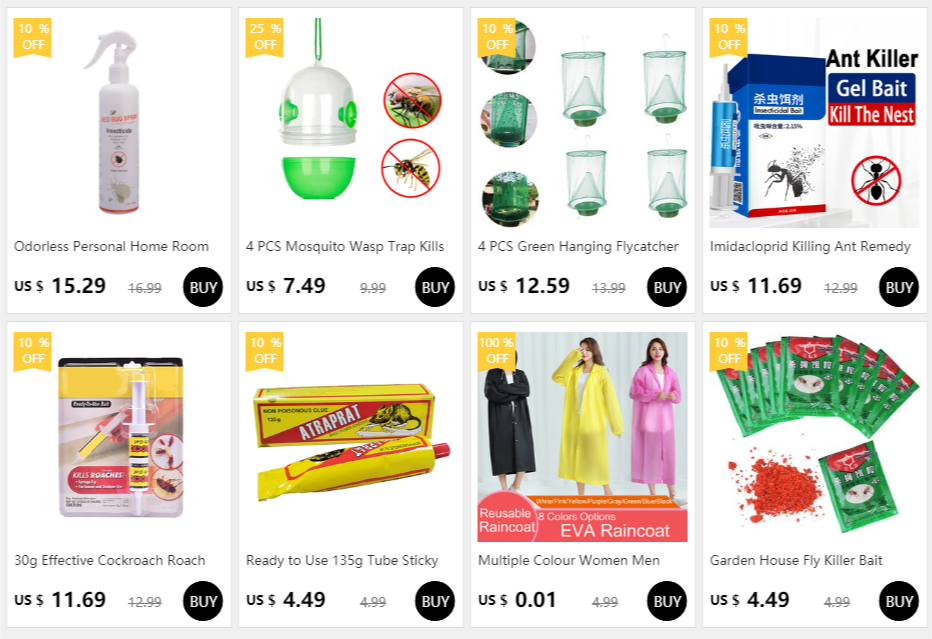Open the ATRAPRAT glue tube image
The height and width of the screenshot is (639, 932).
click(x=351, y=437)
